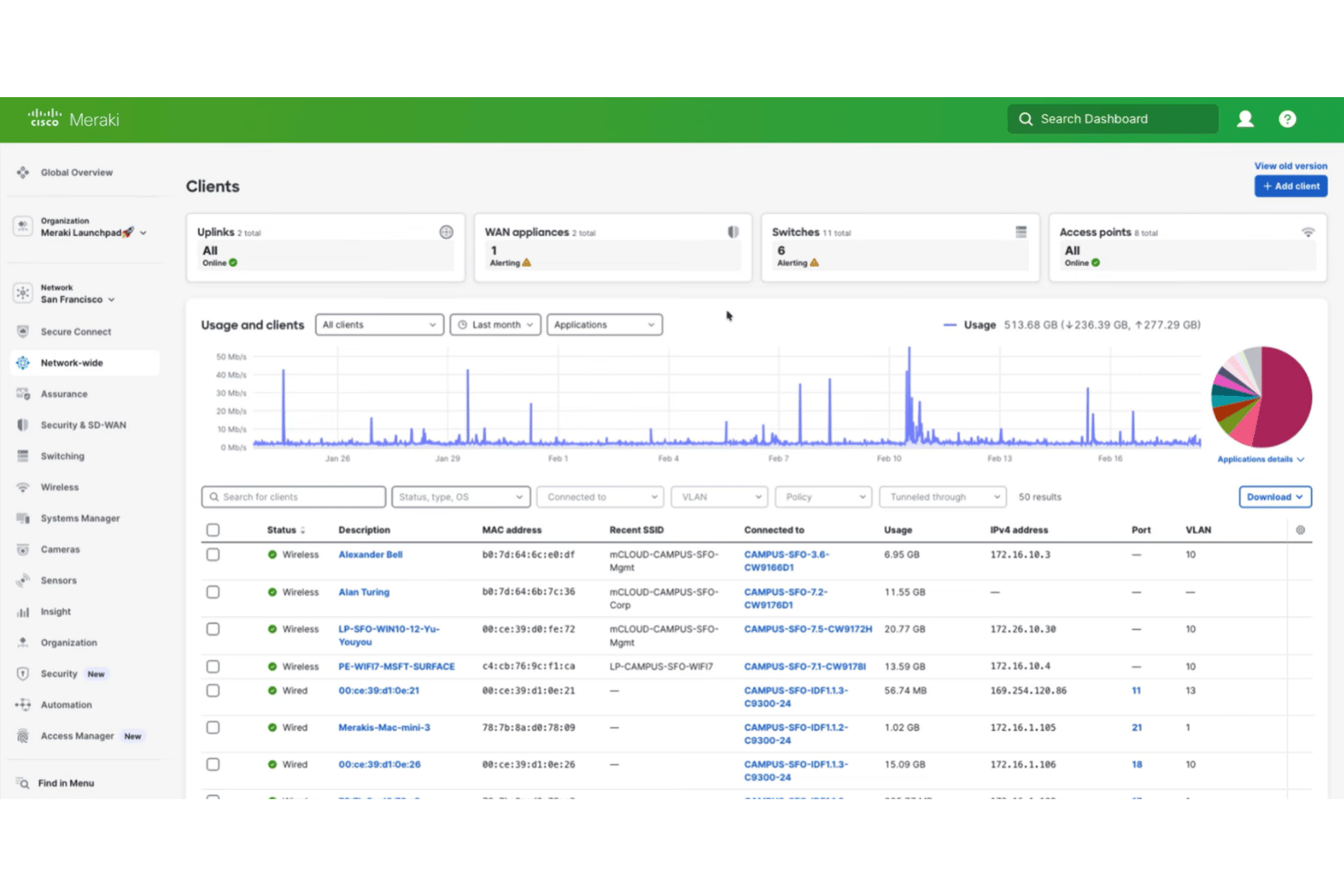
Task: Click the Search for clients field
Action: pos(293,497)
